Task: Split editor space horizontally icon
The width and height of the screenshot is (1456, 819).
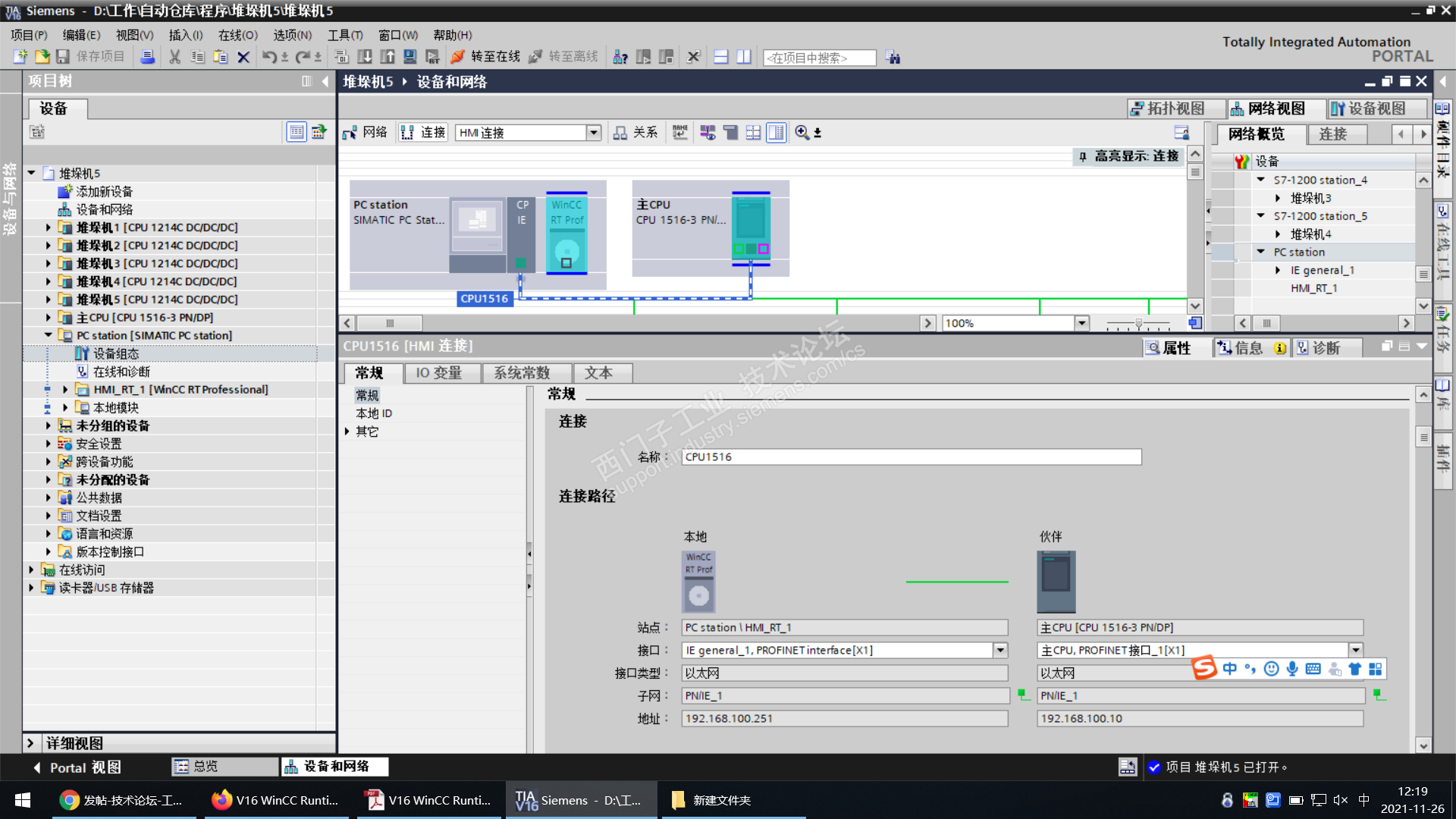Action: tap(721, 57)
